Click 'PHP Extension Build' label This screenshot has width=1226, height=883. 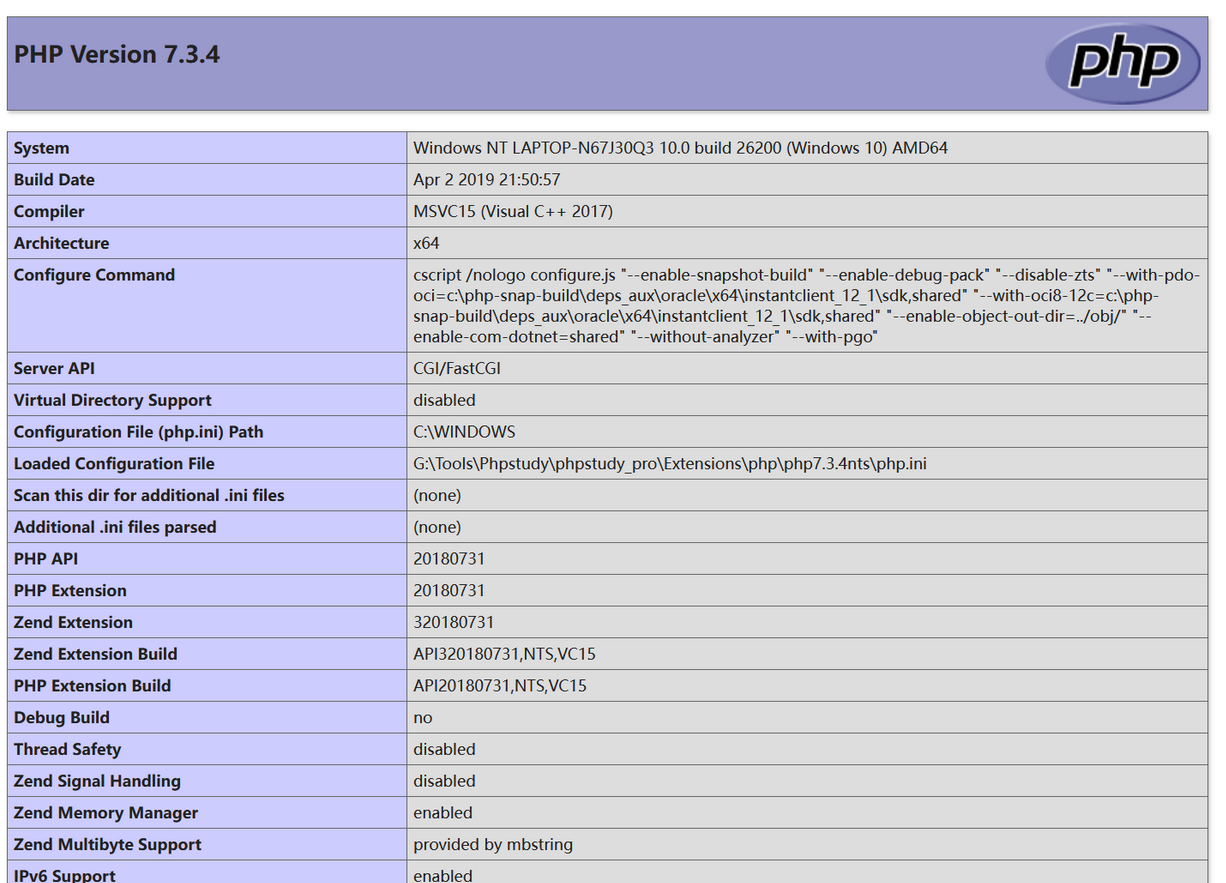coord(92,686)
